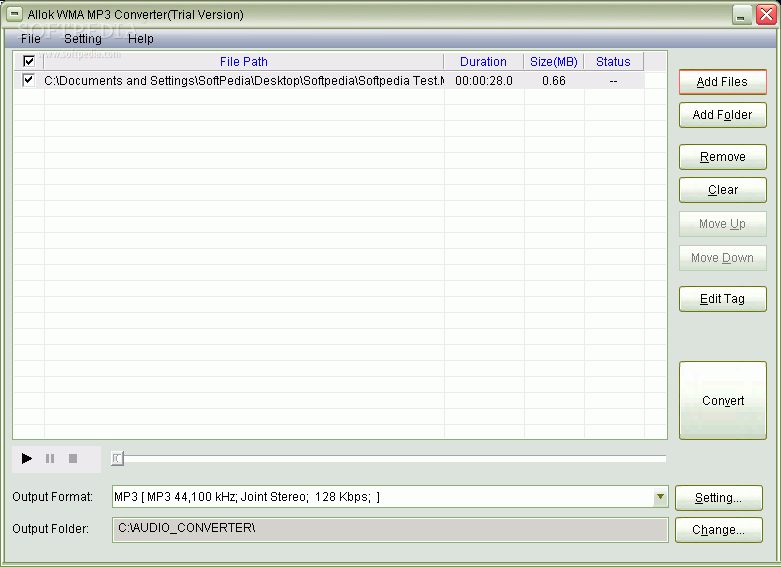The image size is (781, 567).
Task: Click the Status column header
Action: (614, 62)
